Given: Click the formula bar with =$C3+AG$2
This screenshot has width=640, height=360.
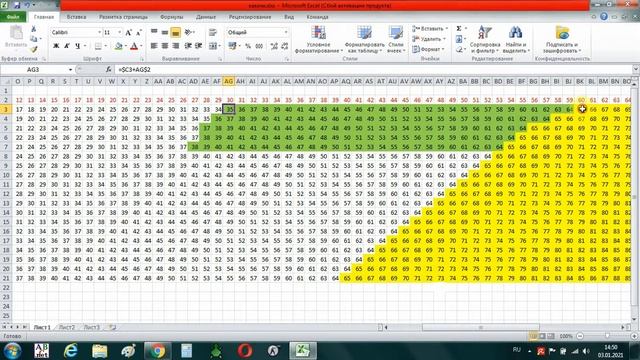Looking at the screenshot, I should pos(373,70).
